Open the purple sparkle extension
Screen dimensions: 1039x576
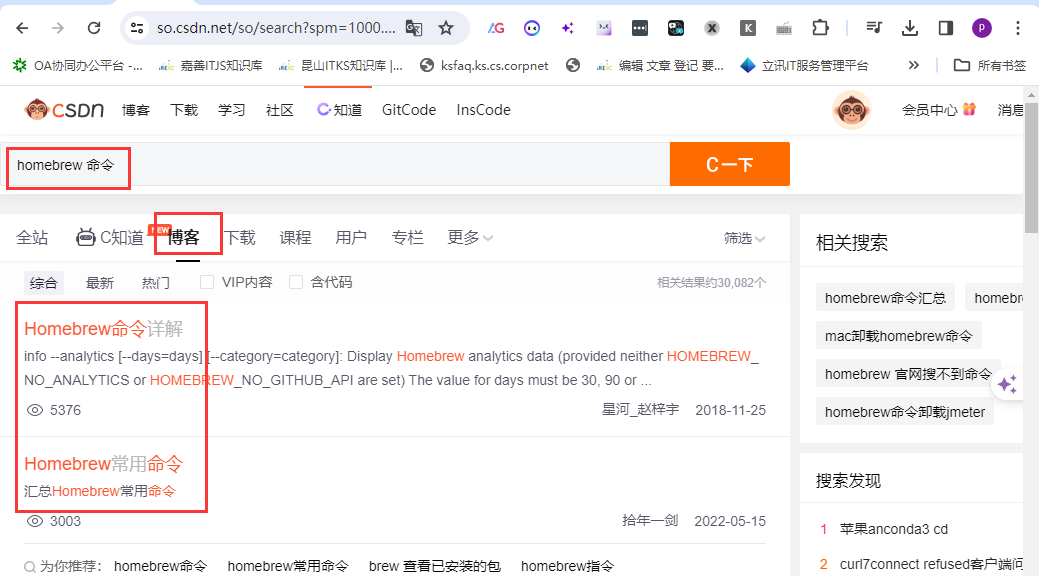point(568,28)
